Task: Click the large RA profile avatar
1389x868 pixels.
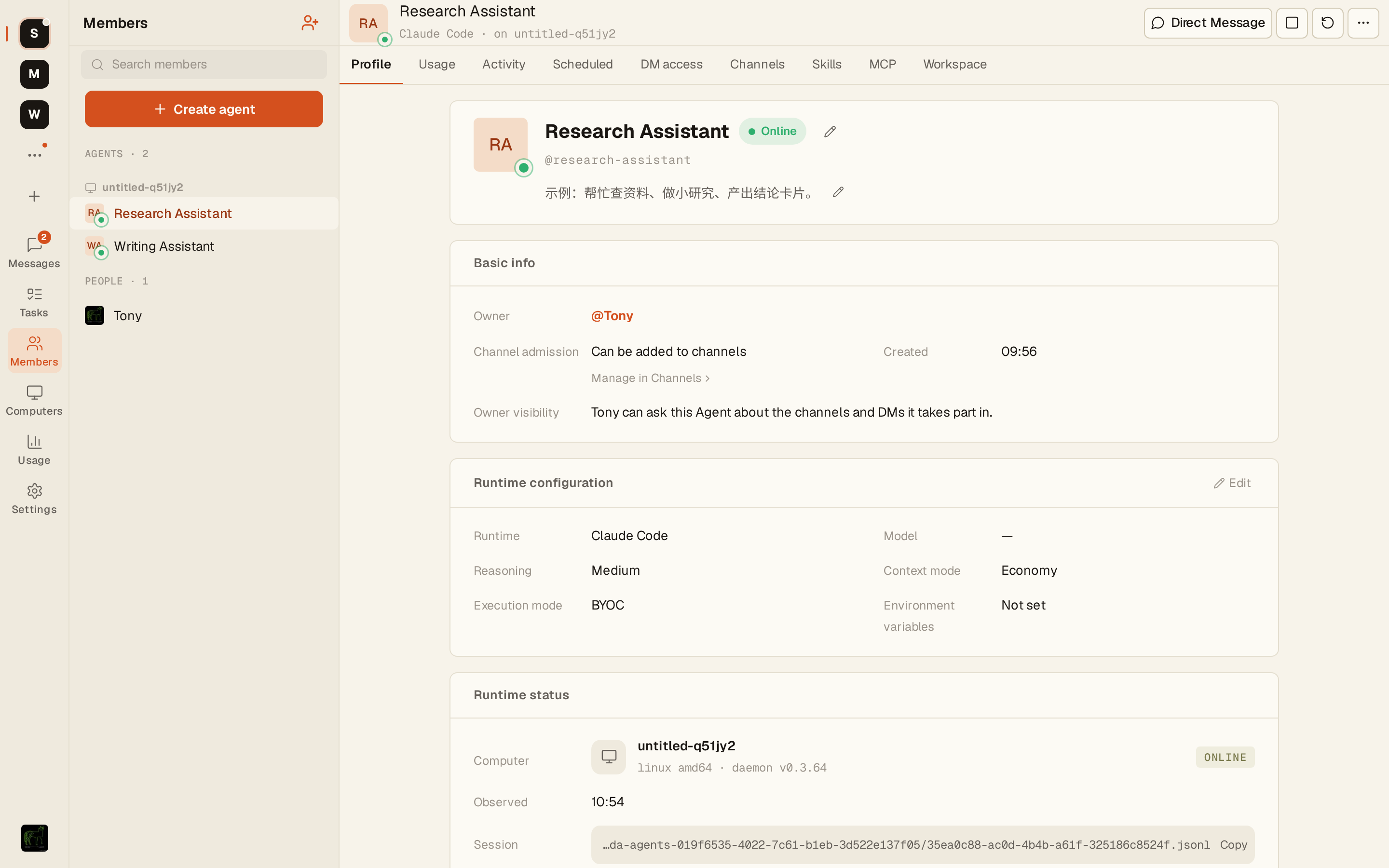Action: point(501,145)
